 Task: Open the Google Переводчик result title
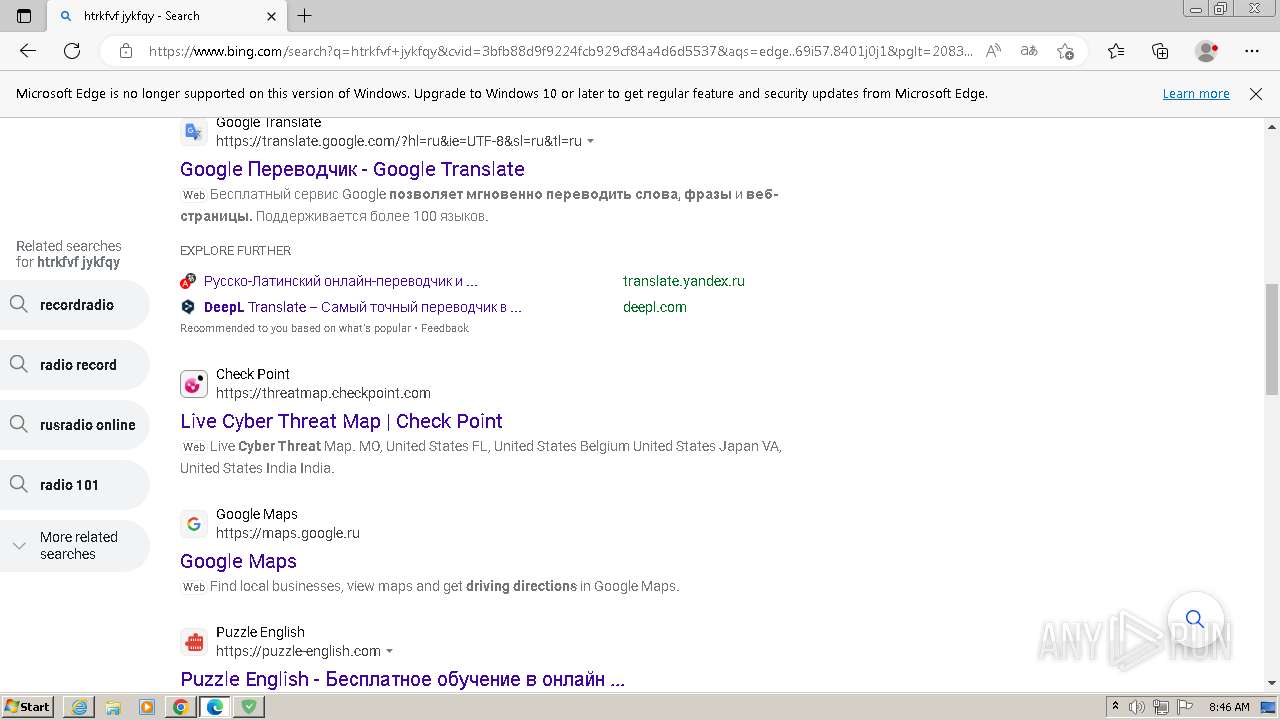pyautogui.click(x=352, y=169)
